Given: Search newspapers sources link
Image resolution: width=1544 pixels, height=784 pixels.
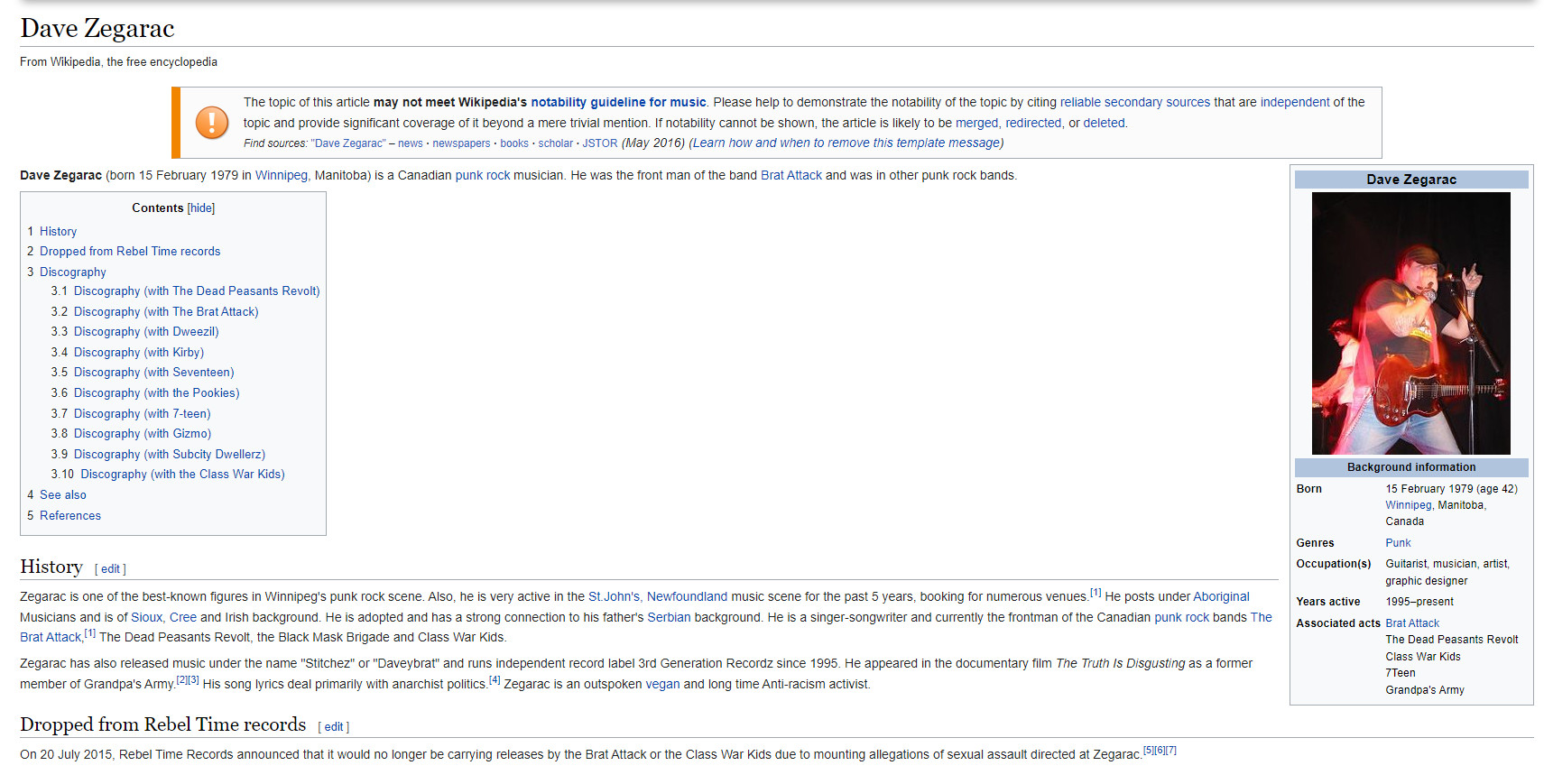Looking at the screenshot, I should (461, 143).
